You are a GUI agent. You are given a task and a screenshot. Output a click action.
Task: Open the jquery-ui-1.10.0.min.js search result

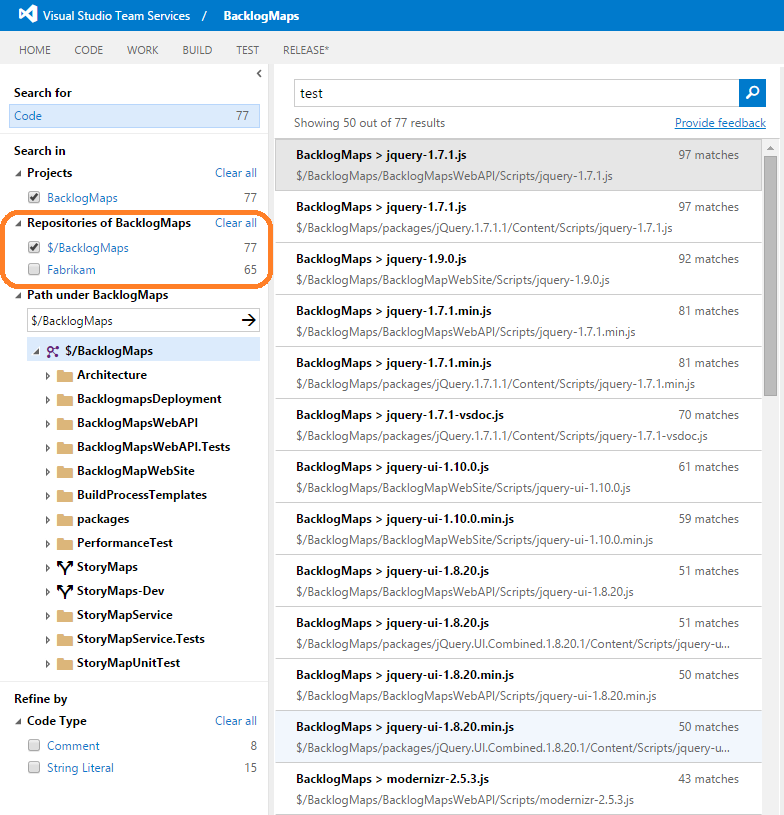coord(518,529)
